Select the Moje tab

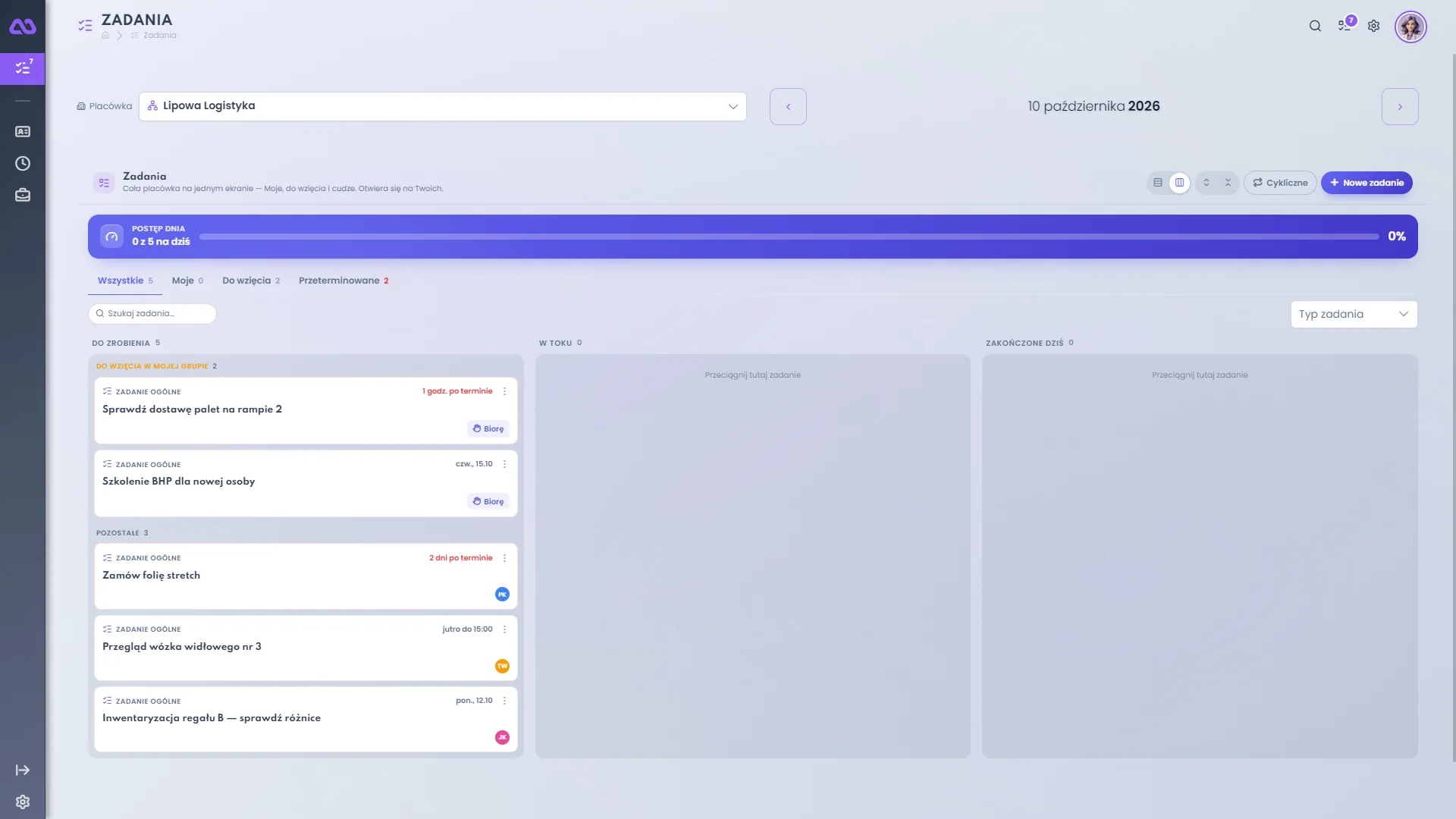click(187, 281)
